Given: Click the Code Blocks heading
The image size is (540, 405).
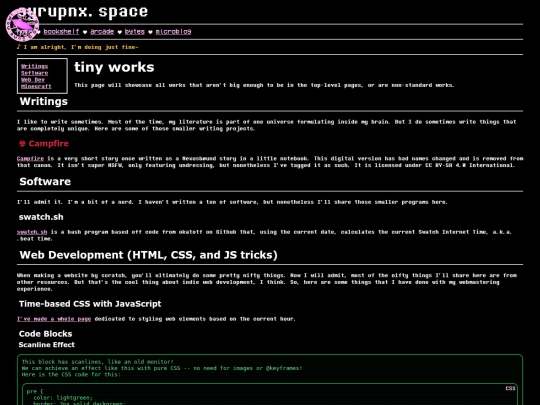Looking at the screenshot, I should pos(45,334).
